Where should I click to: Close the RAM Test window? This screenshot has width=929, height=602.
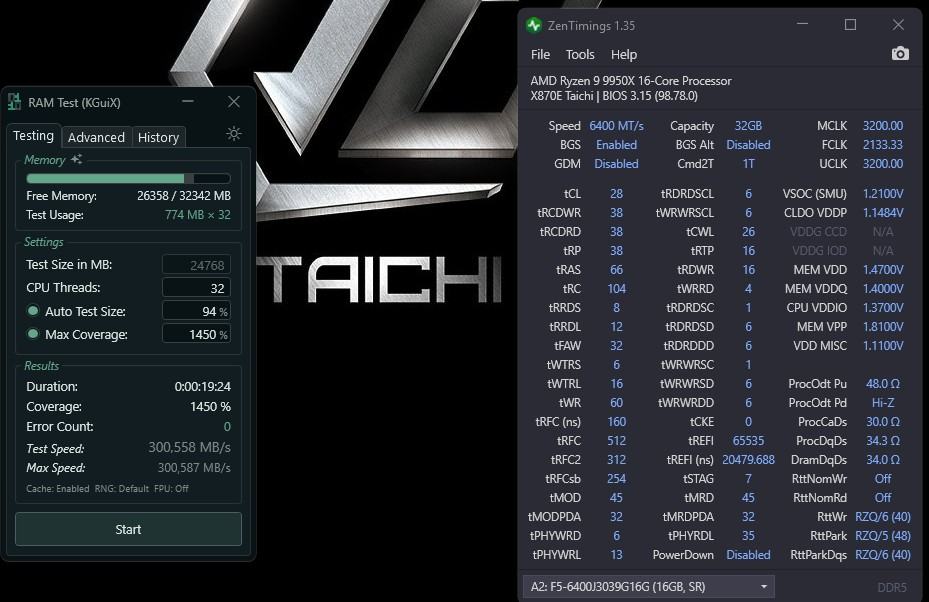[x=234, y=101]
